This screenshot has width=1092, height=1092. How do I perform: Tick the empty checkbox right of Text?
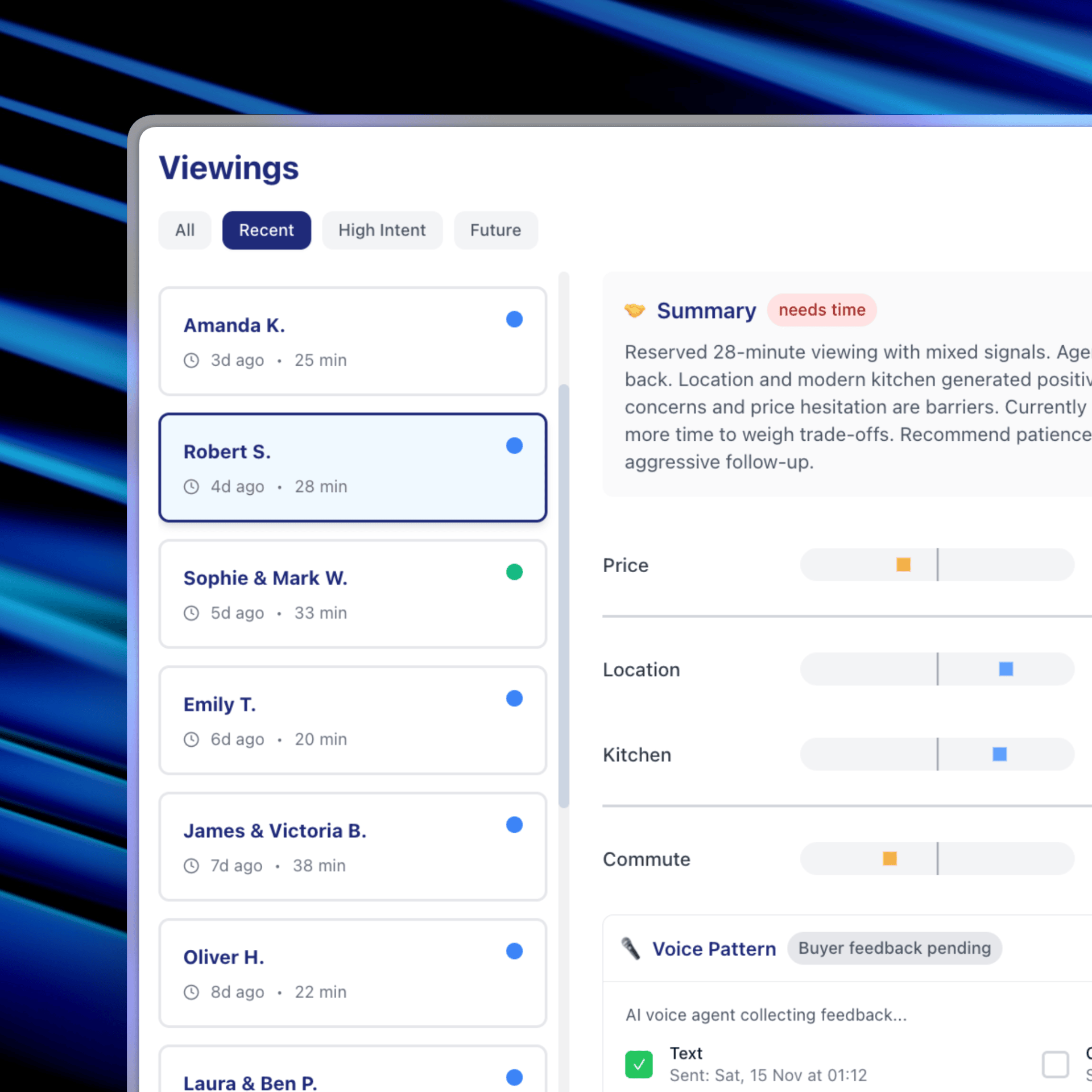point(1055,1064)
